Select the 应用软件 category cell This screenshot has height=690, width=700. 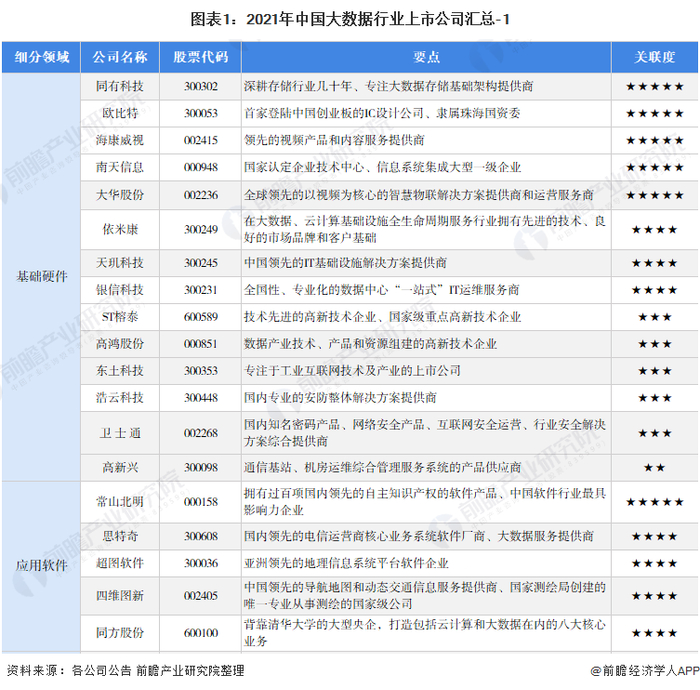pyautogui.click(x=41, y=566)
